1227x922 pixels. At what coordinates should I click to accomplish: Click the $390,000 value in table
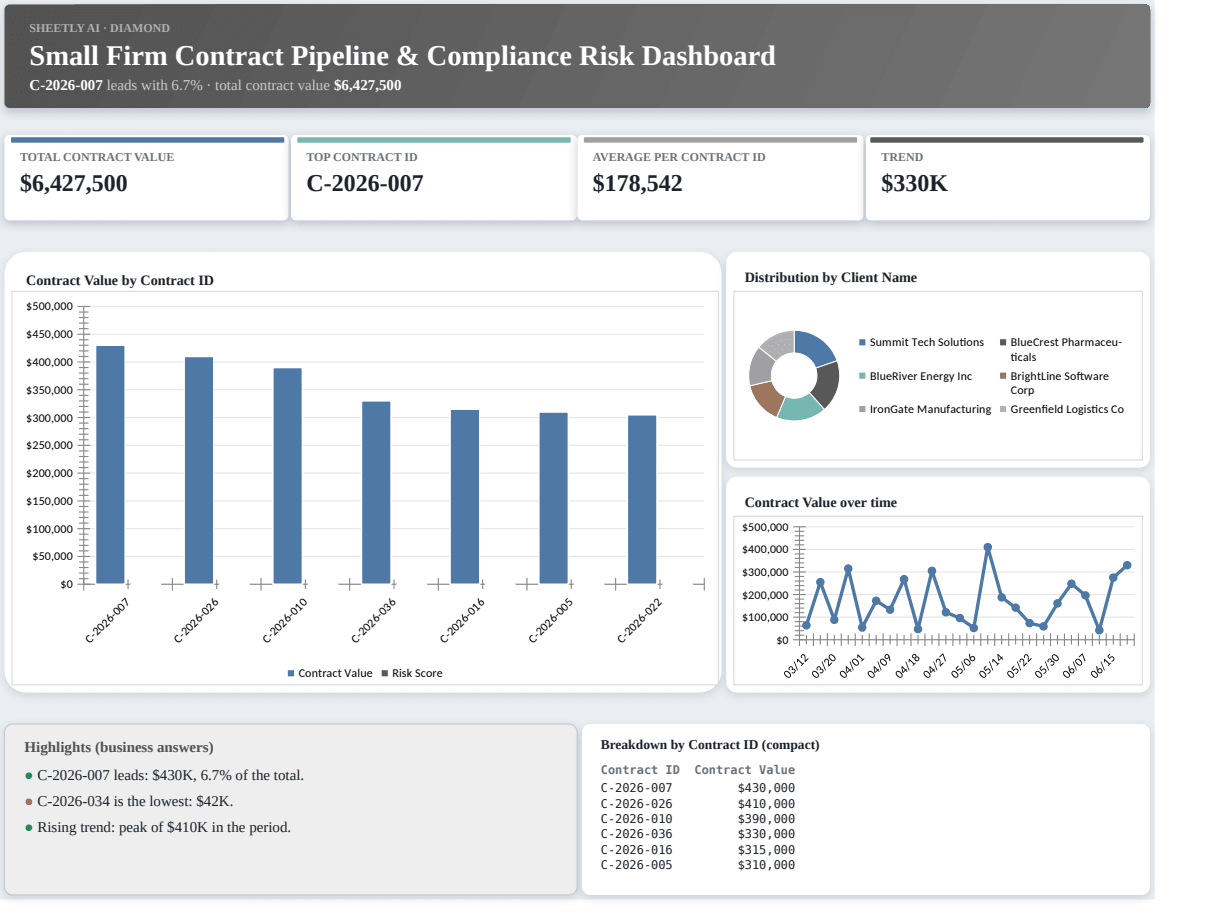[766, 819]
